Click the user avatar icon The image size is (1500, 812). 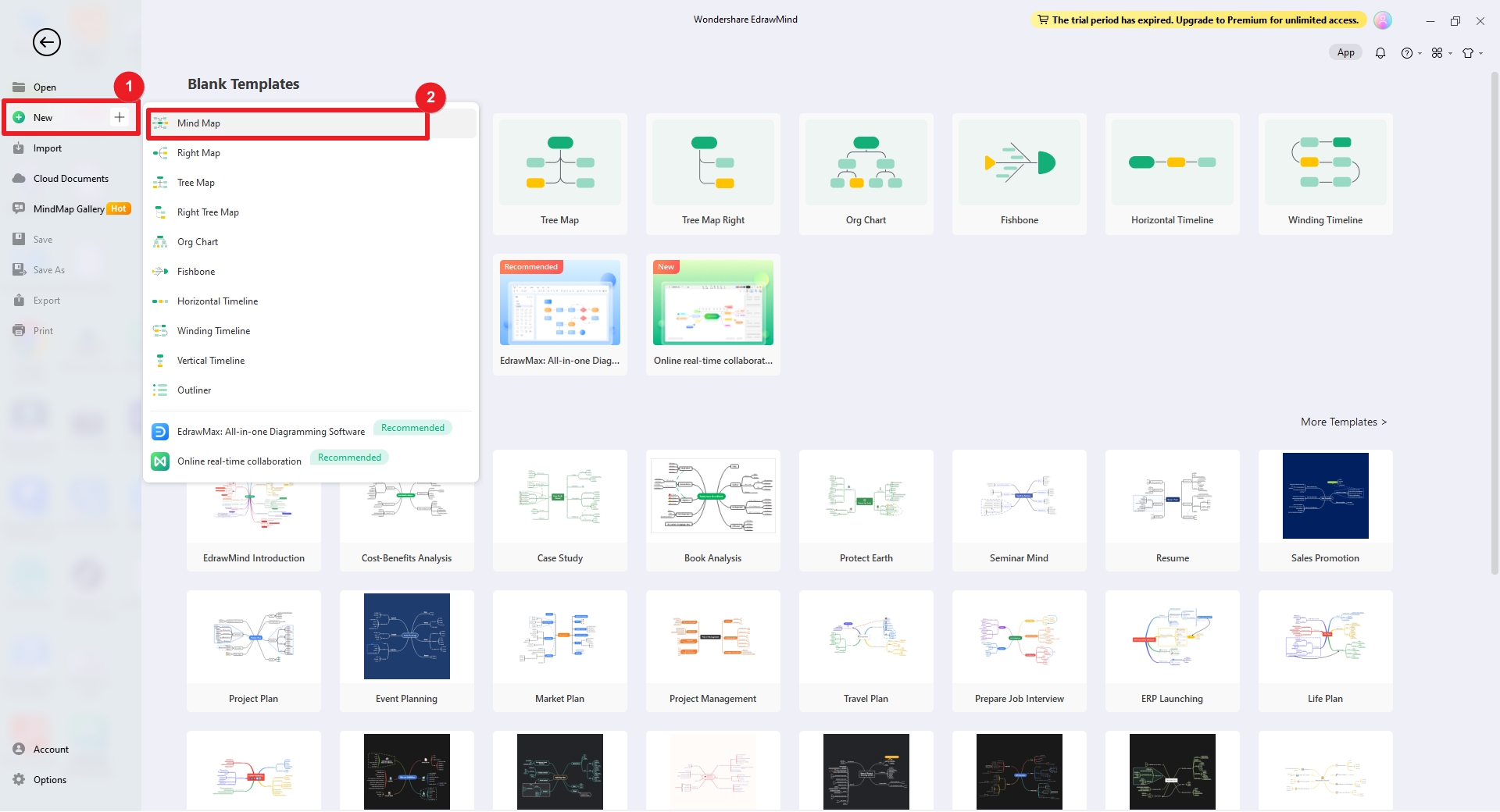click(x=1383, y=20)
